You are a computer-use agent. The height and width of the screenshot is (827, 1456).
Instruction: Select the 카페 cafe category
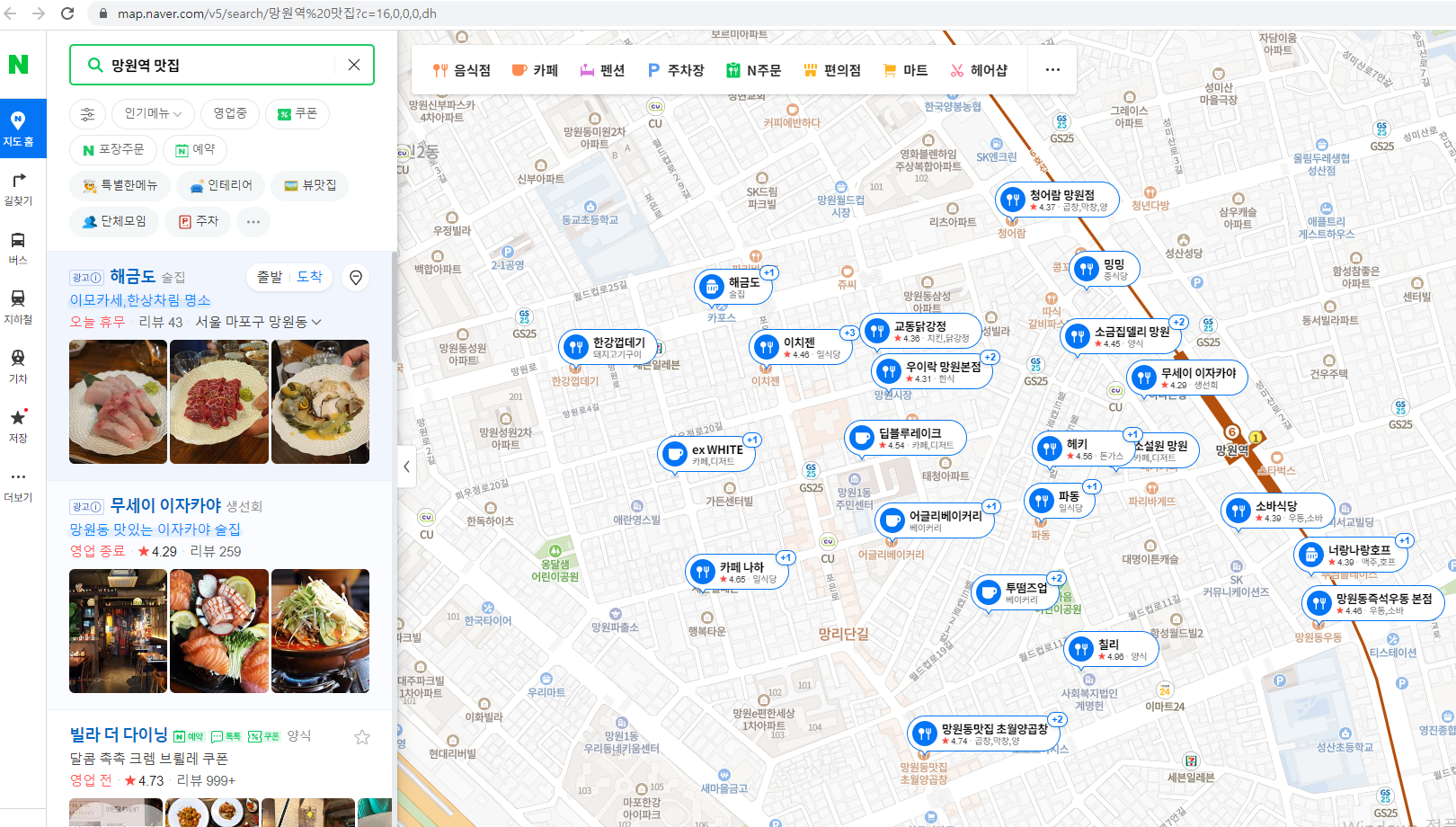click(535, 70)
